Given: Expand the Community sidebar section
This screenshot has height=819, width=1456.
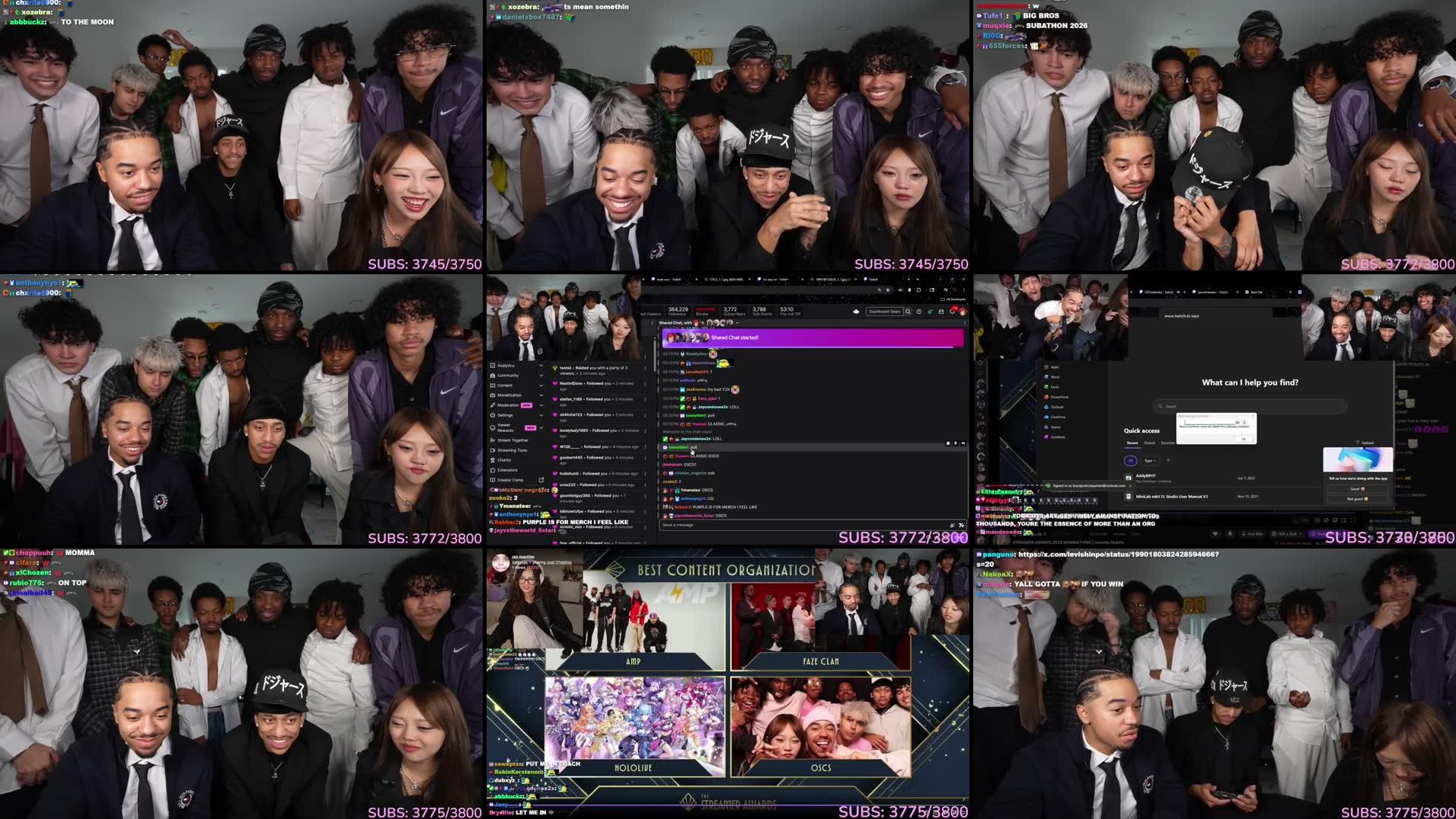Looking at the screenshot, I should (x=541, y=376).
